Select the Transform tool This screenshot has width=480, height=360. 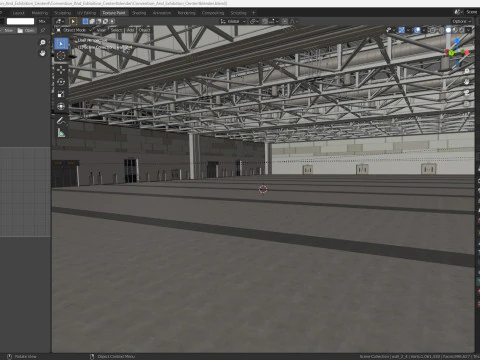tap(61, 106)
